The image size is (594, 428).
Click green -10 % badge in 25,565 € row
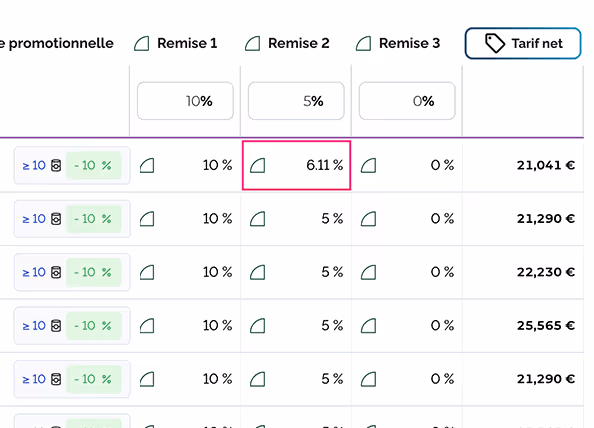pos(94,326)
